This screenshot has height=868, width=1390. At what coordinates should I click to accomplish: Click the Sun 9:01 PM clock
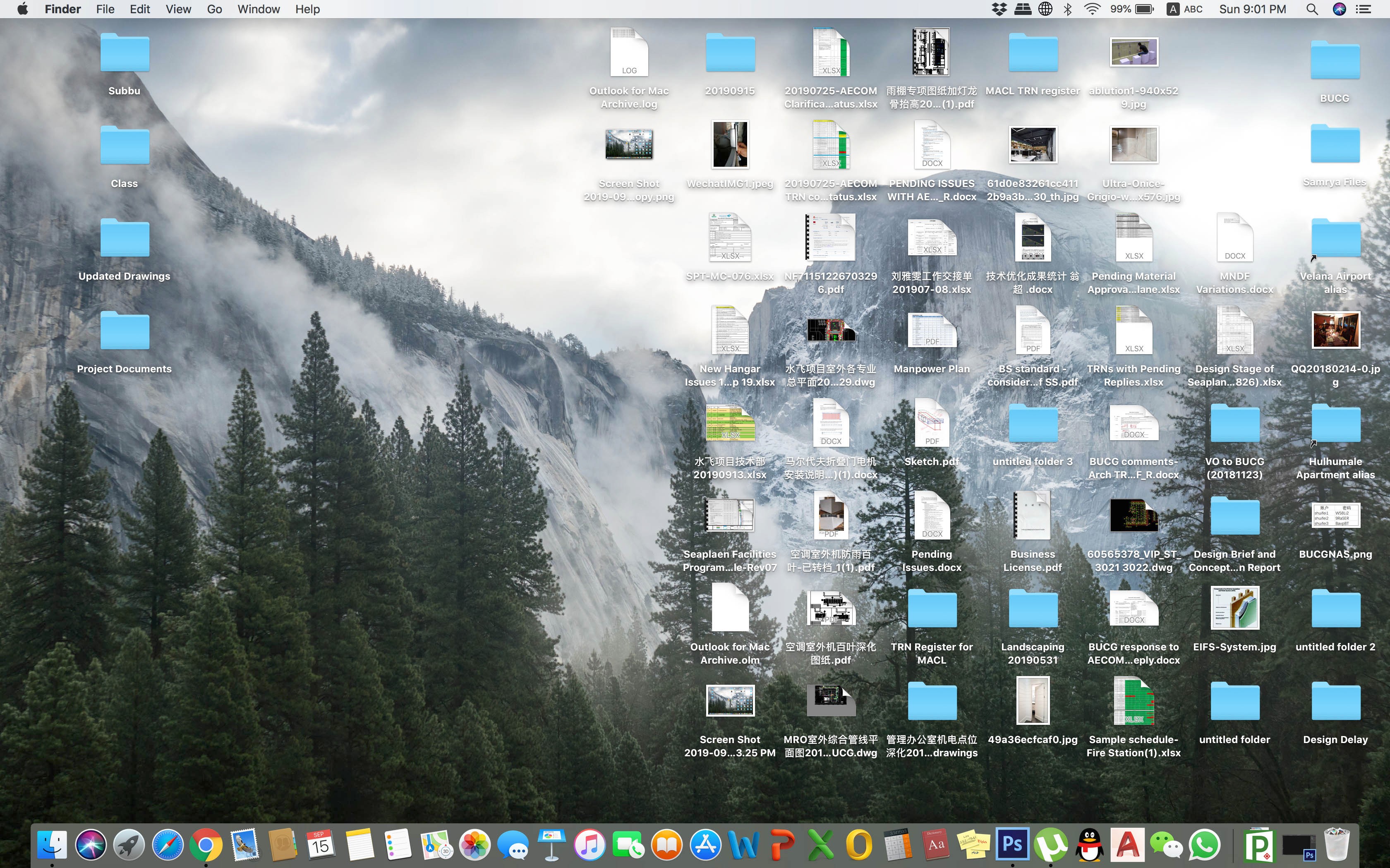tap(1252, 9)
